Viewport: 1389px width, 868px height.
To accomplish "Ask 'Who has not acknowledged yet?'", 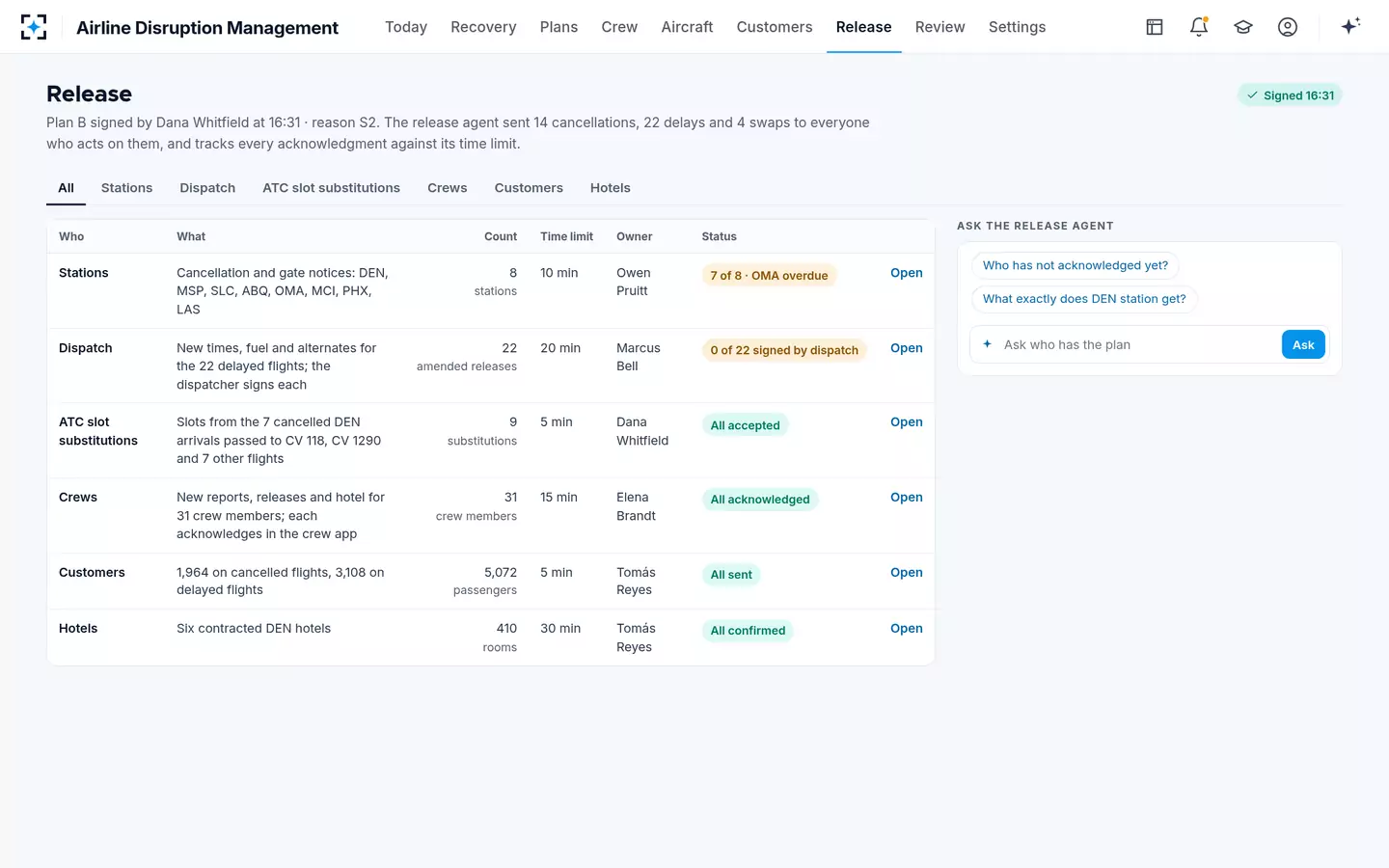I will [x=1076, y=266].
